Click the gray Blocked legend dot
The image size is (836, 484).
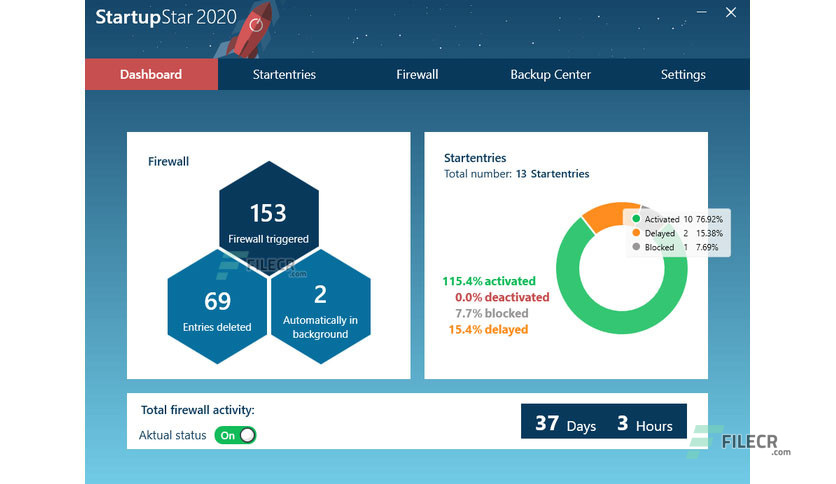(636, 247)
